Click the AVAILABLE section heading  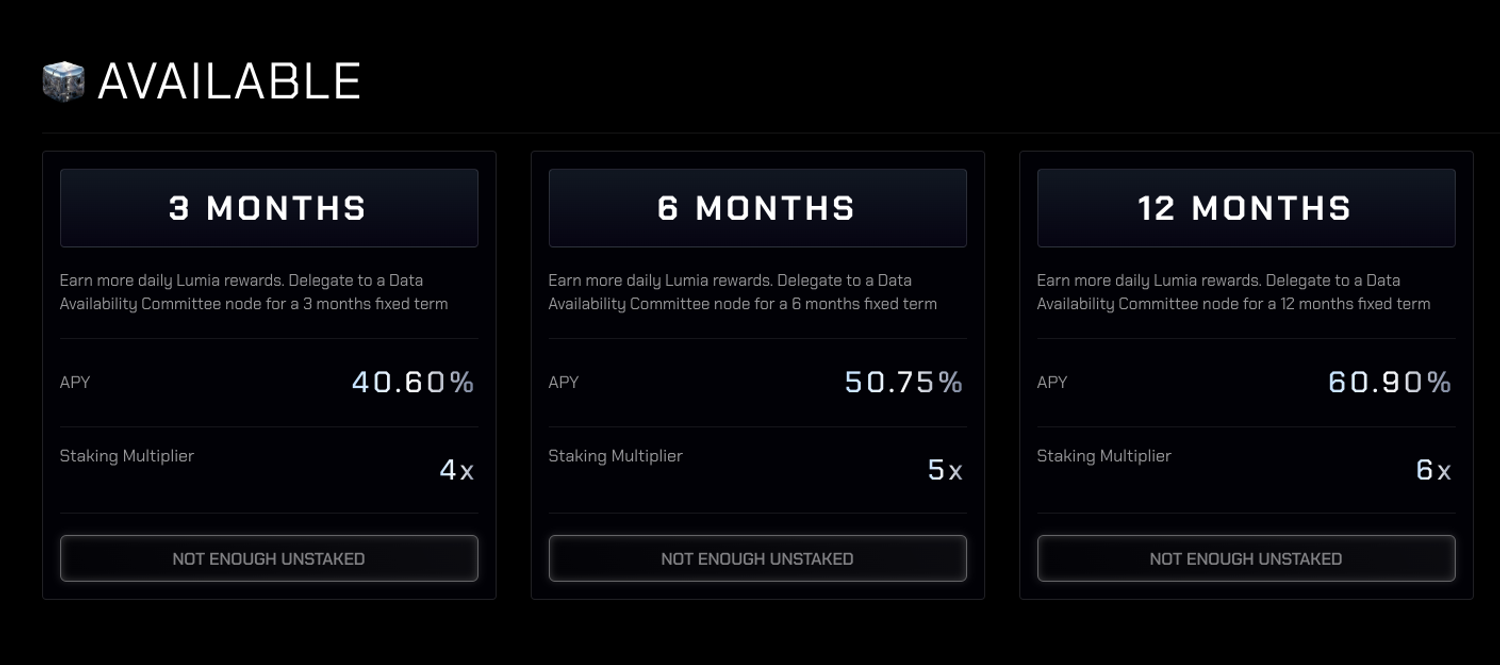[229, 81]
